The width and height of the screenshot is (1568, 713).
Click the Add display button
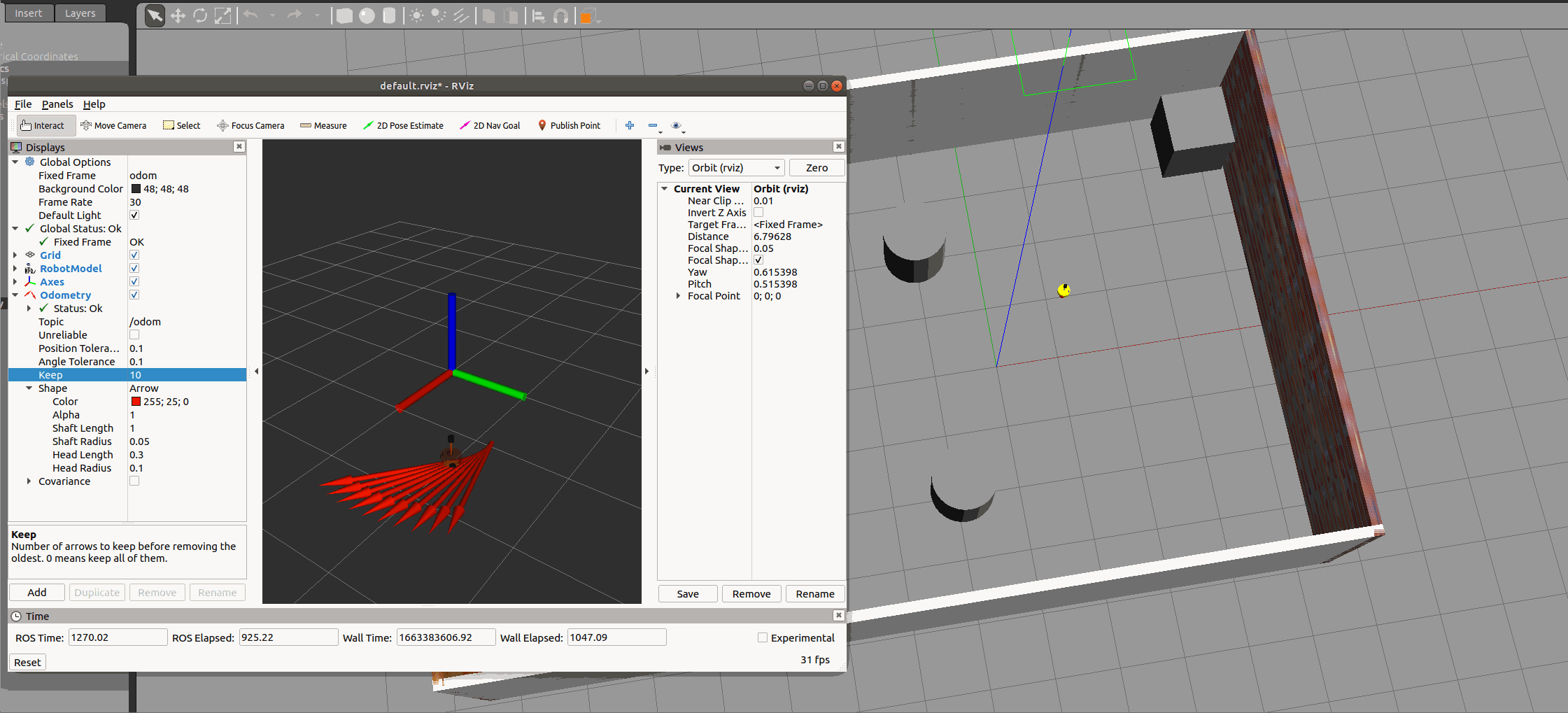37,592
